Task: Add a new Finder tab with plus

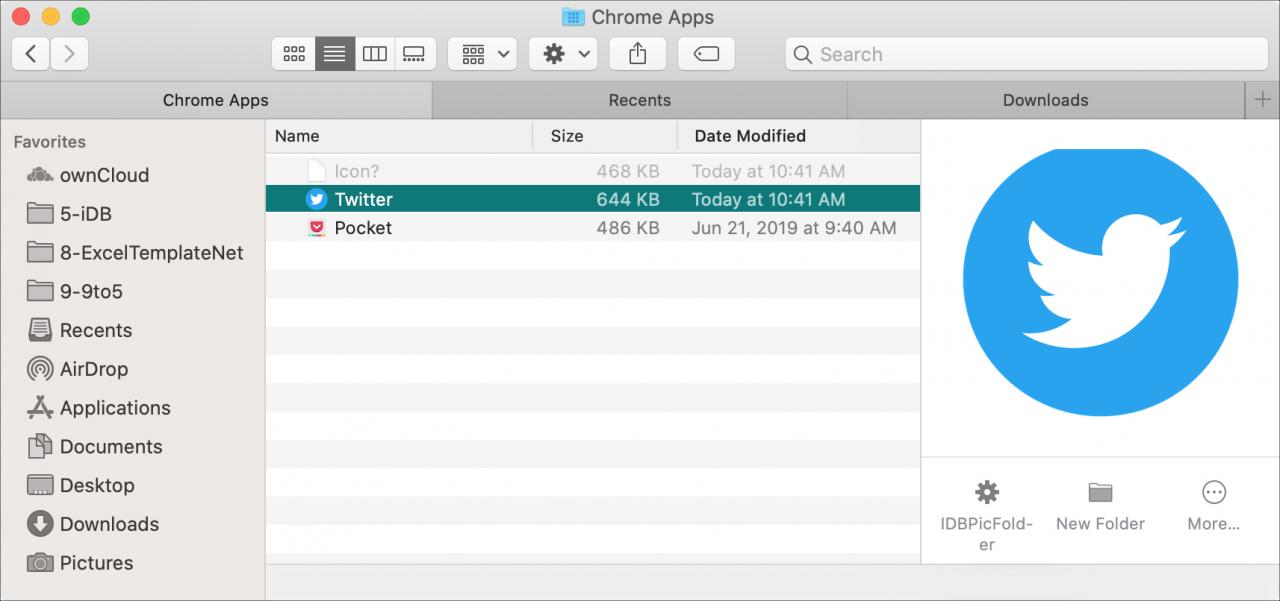Action: point(1262,100)
